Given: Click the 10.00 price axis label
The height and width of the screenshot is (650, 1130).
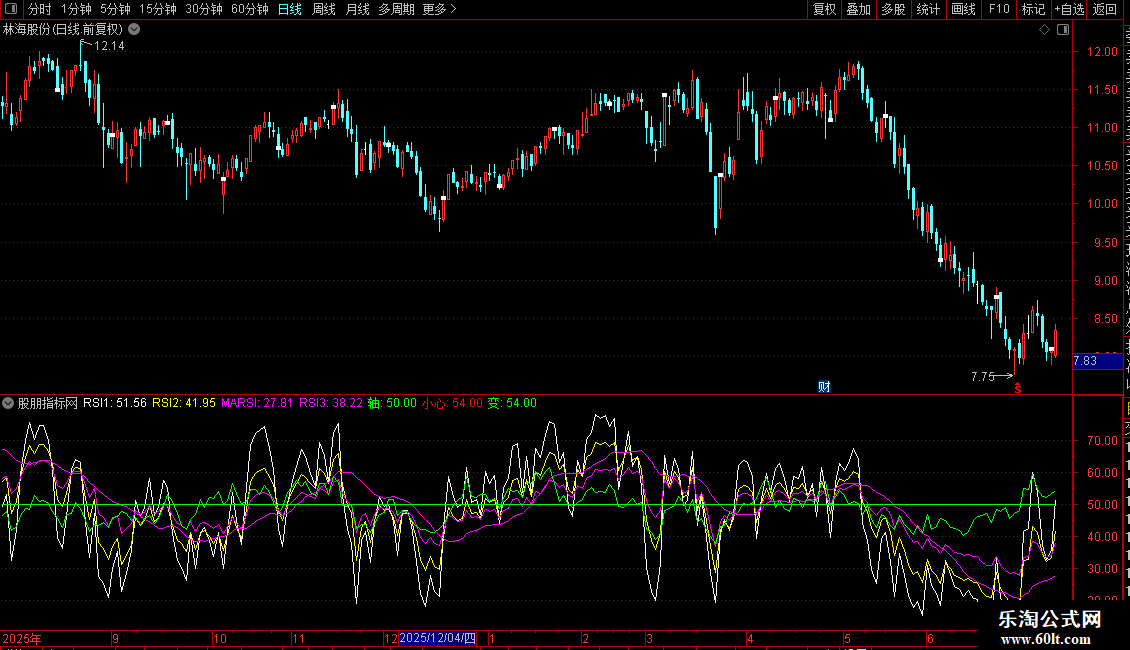Looking at the screenshot, I should point(1102,204).
